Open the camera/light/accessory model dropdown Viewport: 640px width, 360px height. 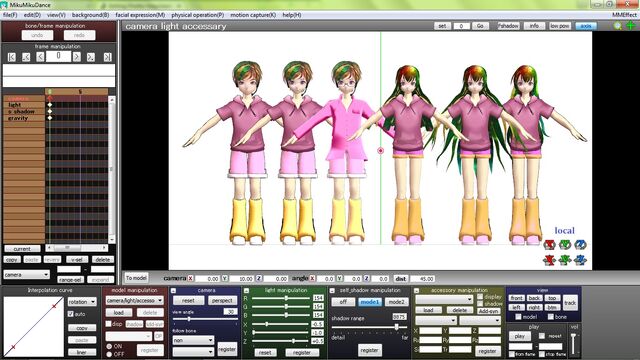(x=135, y=300)
